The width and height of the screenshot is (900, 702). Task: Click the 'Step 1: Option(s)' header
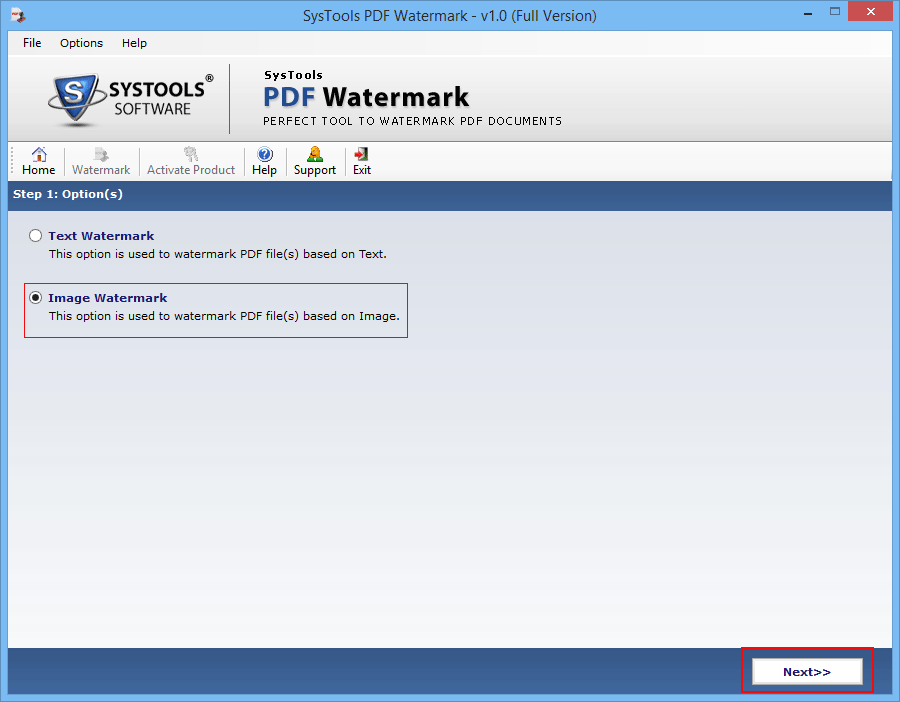(x=68, y=194)
